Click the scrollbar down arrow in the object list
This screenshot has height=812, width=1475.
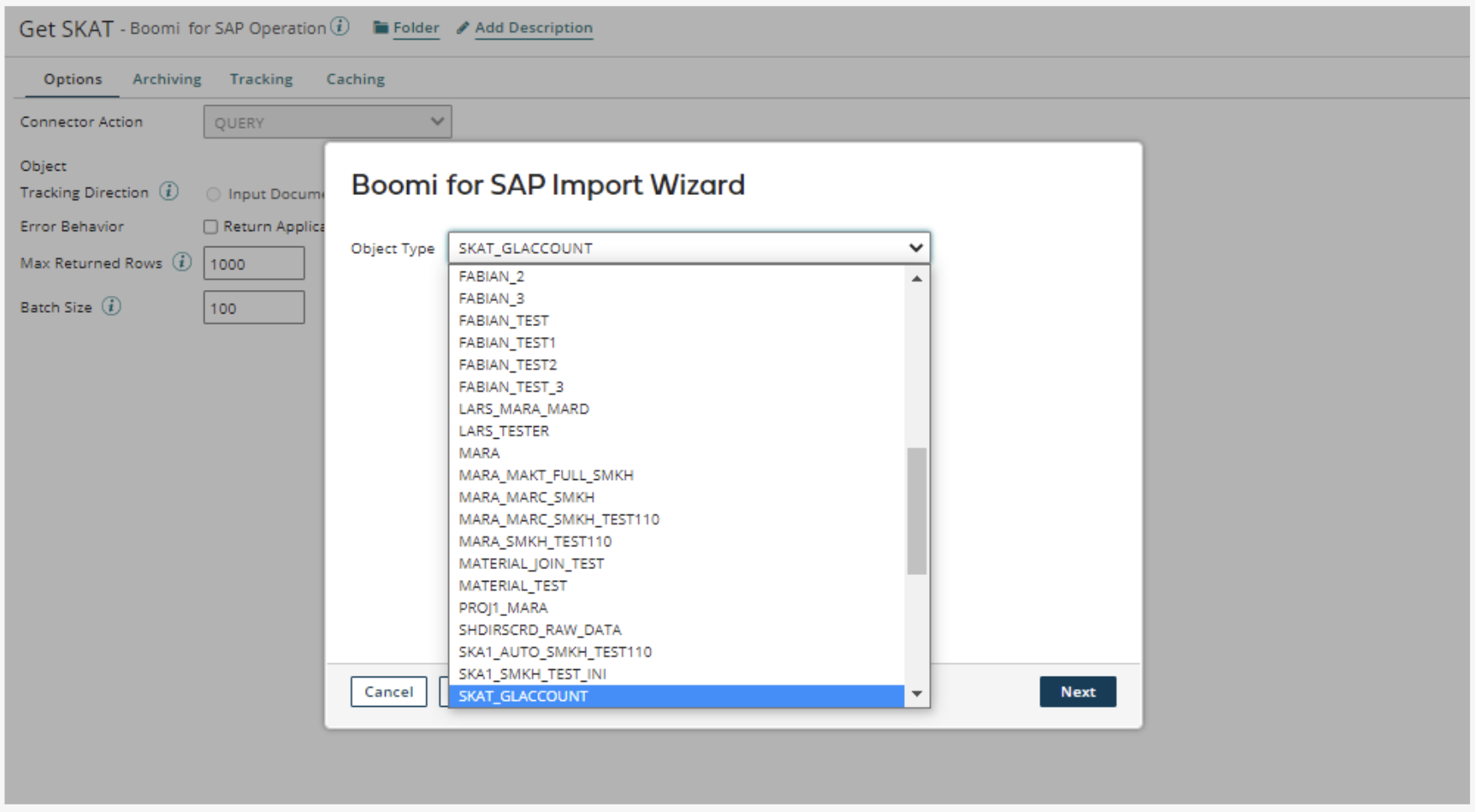point(916,694)
